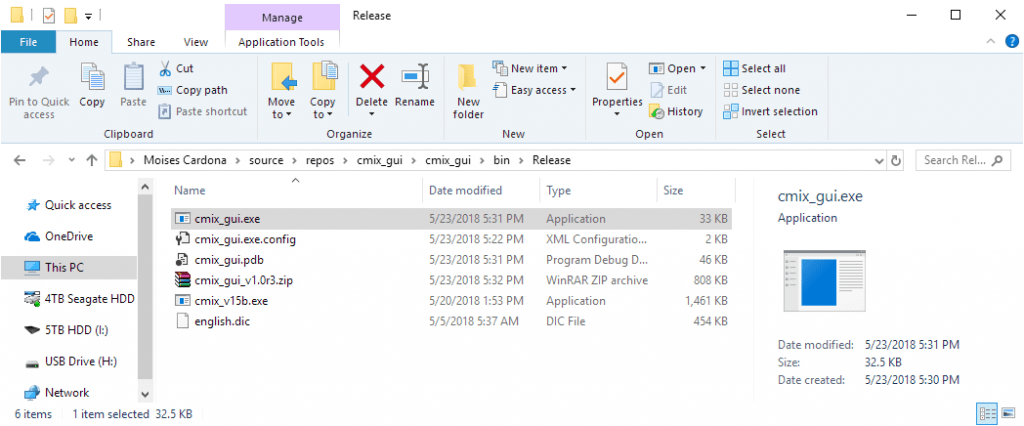This screenshot has width=1024, height=426.
Task: Select cmix_v15b.exe file
Action: (452, 301)
